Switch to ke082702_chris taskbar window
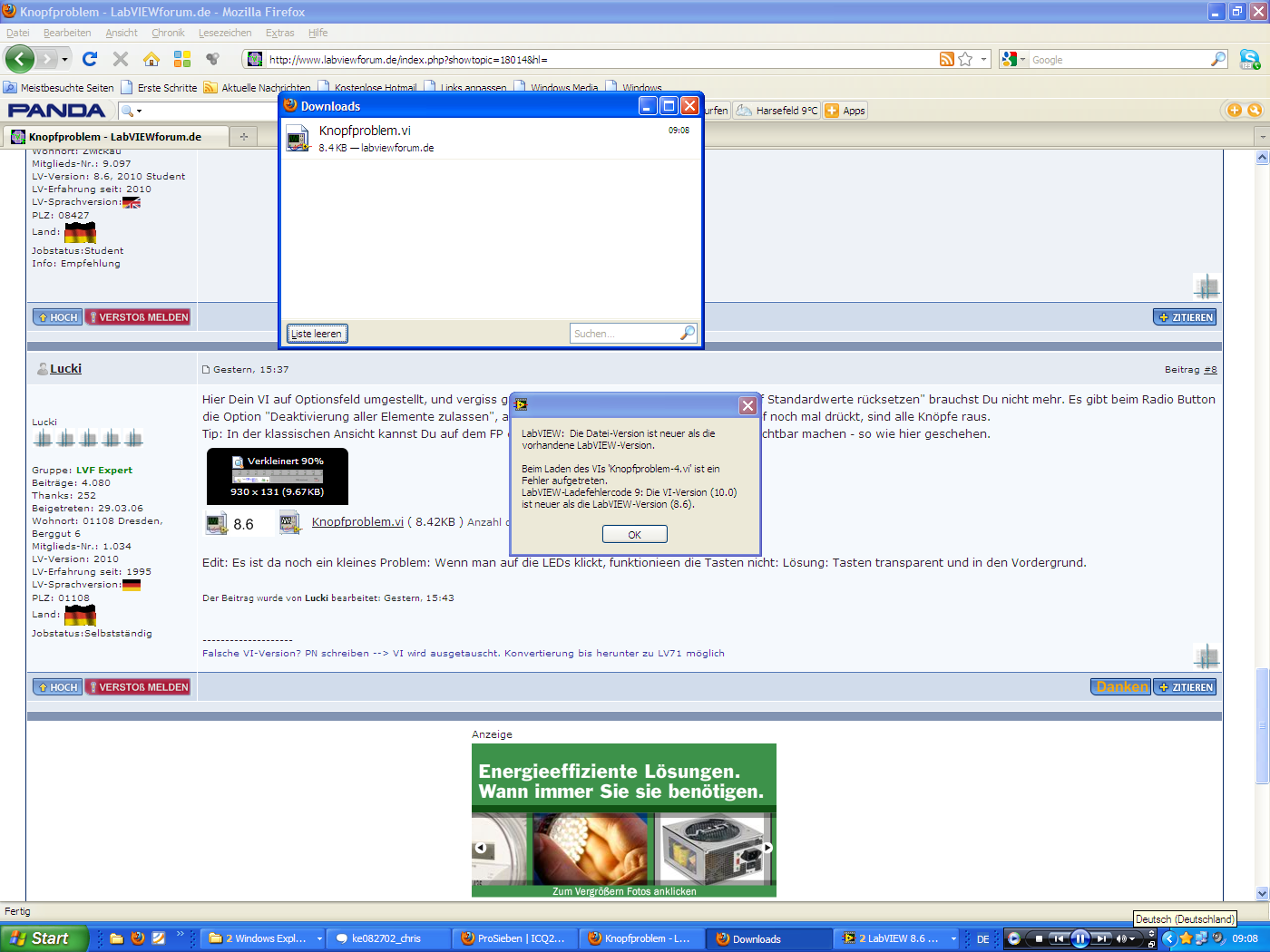Viewport: 1270px width, 952px height. pos(387,938)
